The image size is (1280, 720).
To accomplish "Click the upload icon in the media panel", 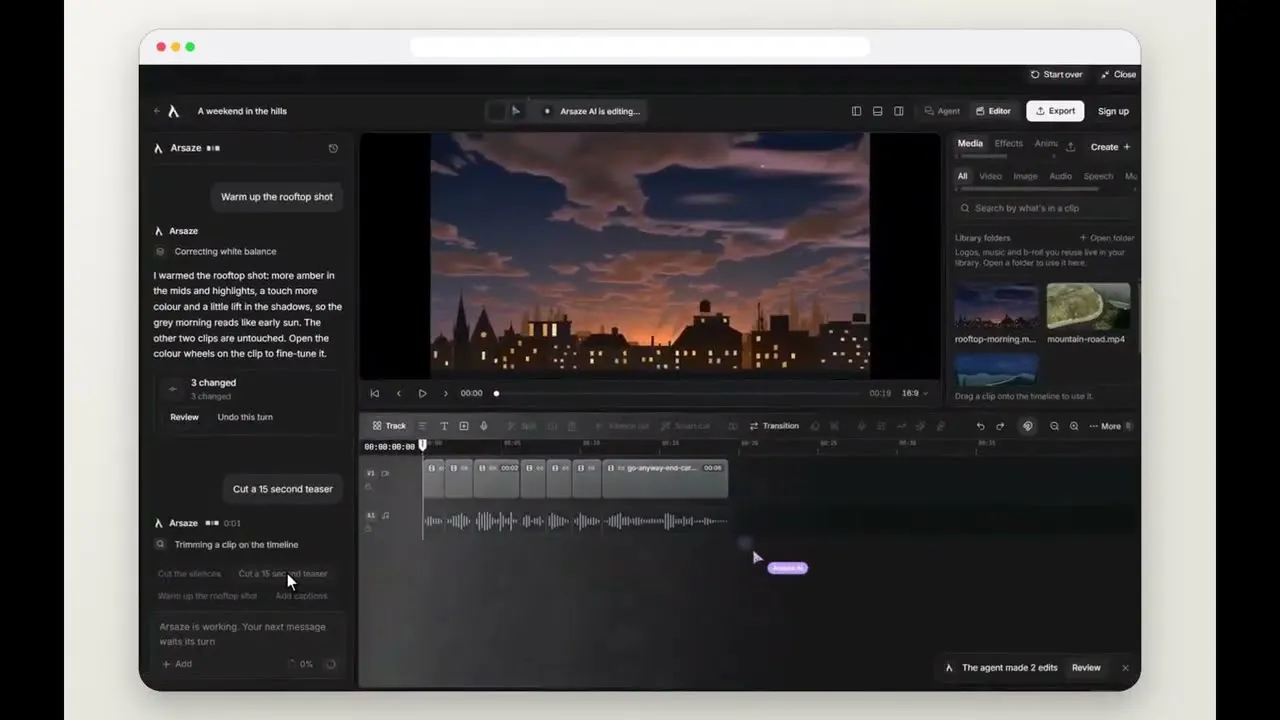I will click(x=1070, y=147).
